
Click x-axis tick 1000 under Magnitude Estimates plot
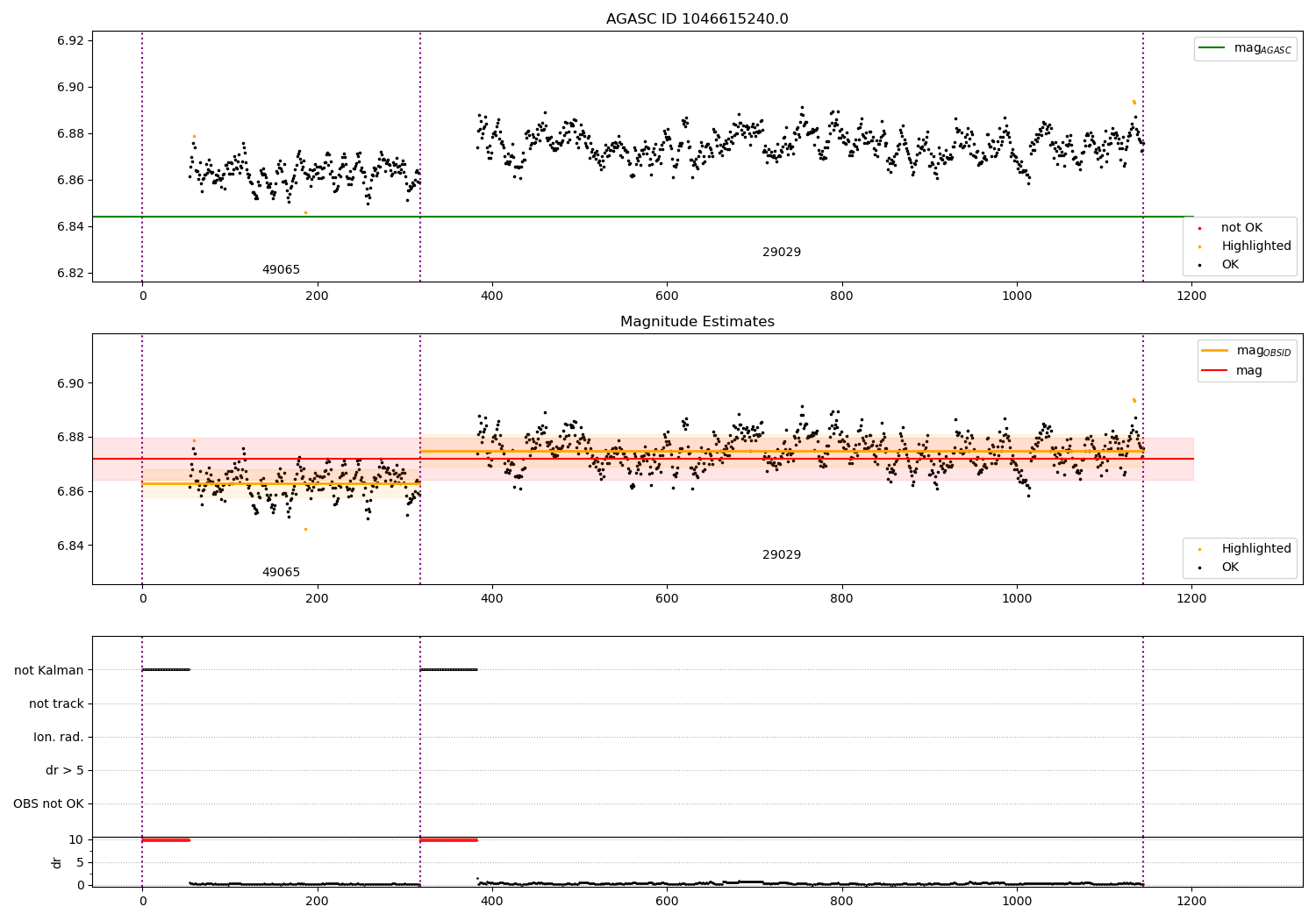click(1017, 599)
